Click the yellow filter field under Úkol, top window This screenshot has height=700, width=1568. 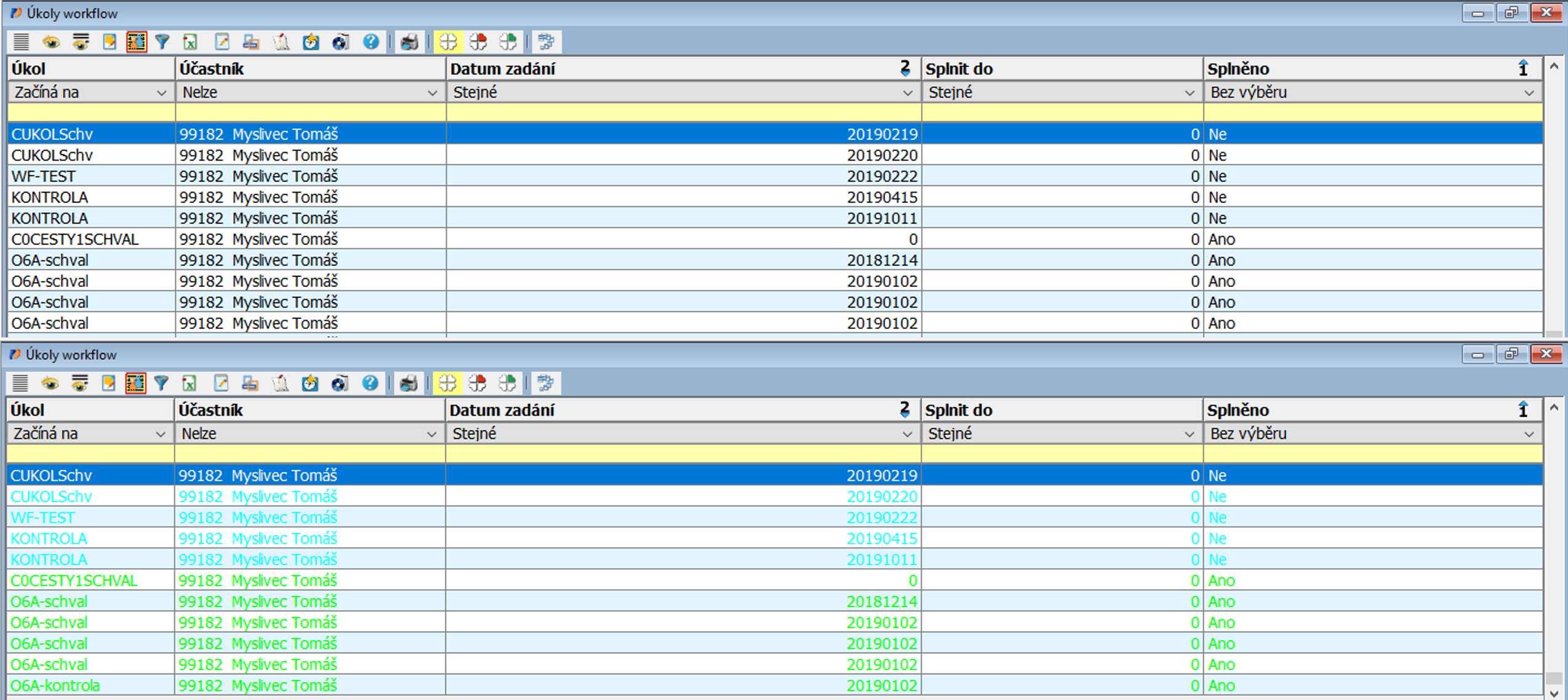coord(91,113)
